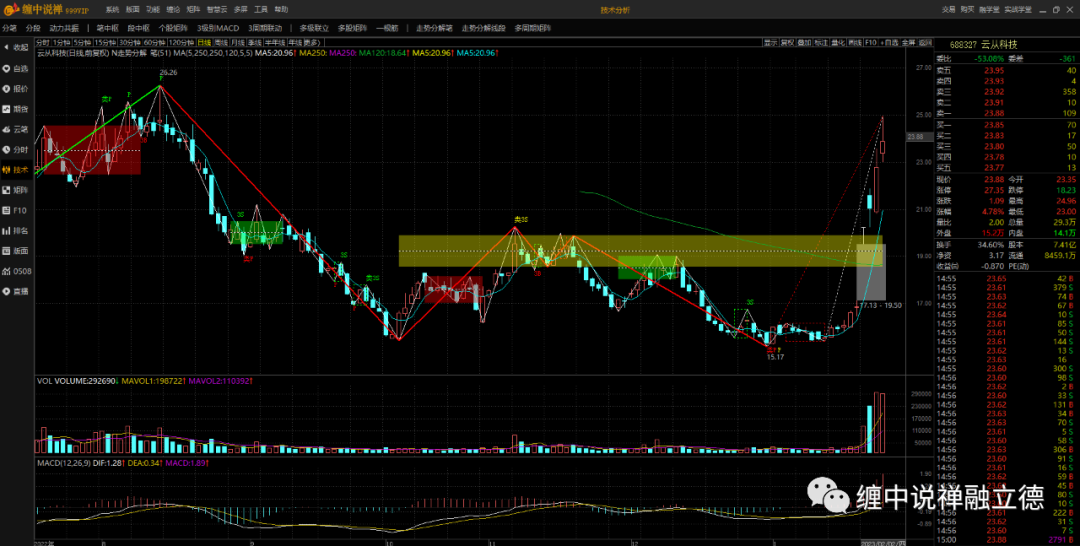This screenshot has height=546, width=1080.
Task: Open 版面 layout in sidebar
Action: click(x=16, y=251)
